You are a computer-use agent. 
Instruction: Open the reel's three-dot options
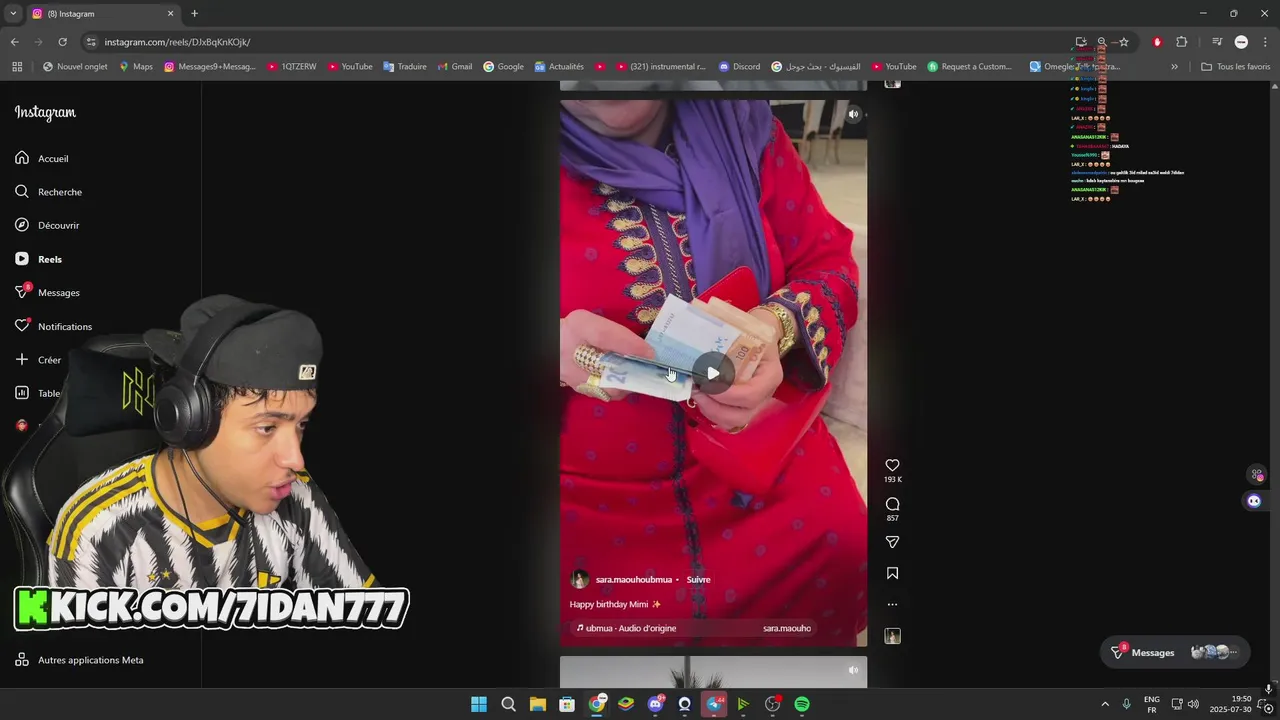(892, 604)
